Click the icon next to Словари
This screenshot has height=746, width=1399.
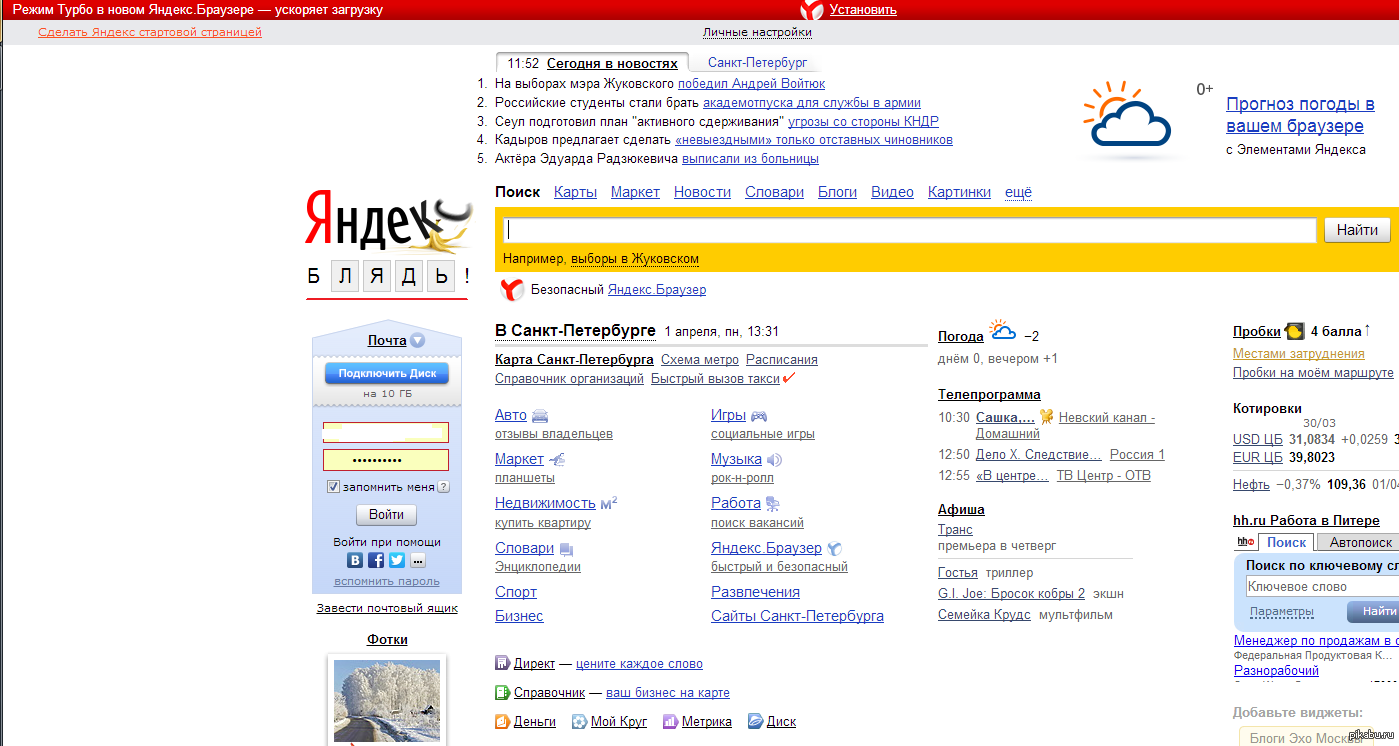click(566, 549)
